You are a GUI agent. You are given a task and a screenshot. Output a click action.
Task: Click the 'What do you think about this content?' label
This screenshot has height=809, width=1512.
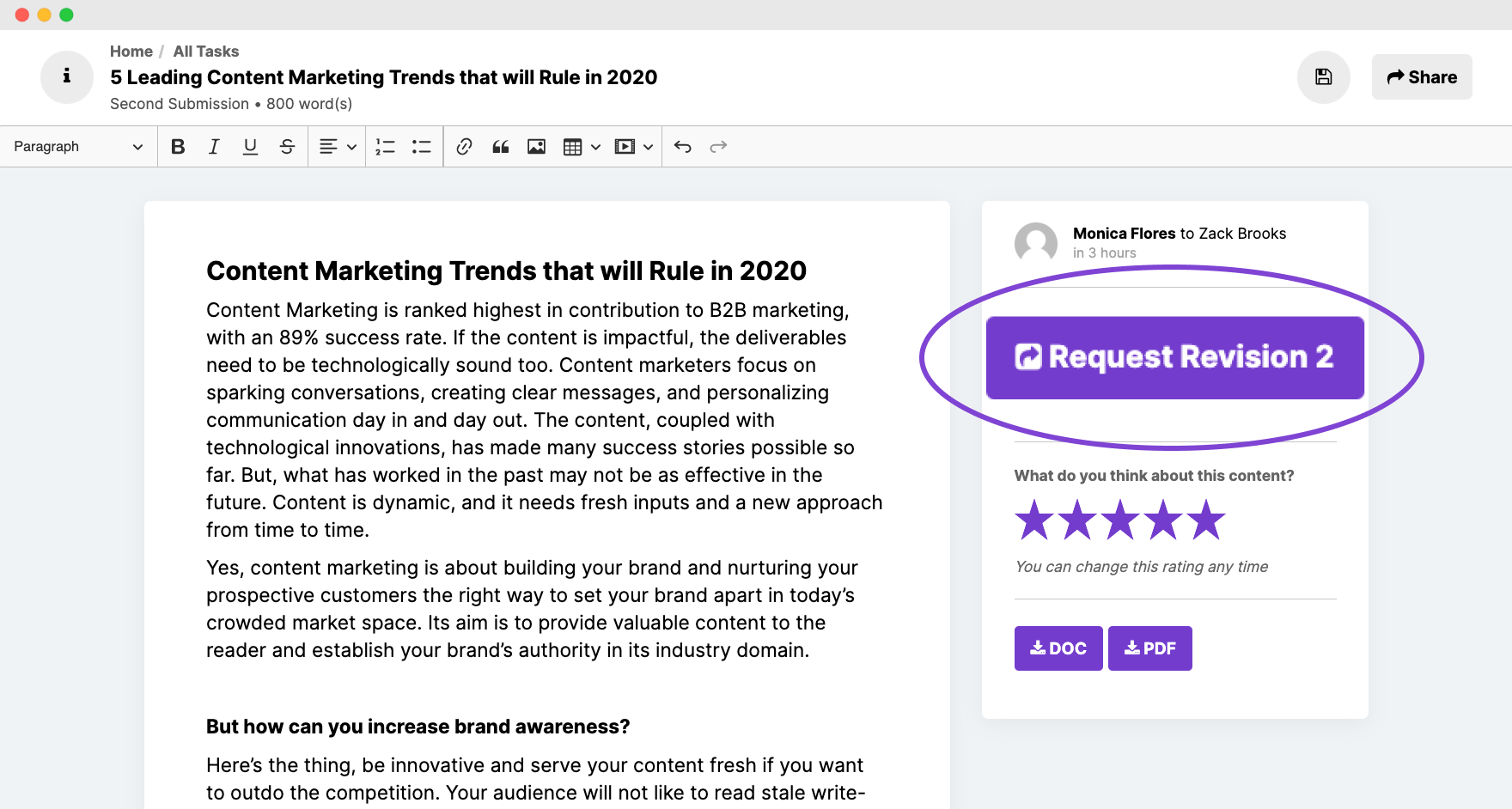tap(1154, 476)
